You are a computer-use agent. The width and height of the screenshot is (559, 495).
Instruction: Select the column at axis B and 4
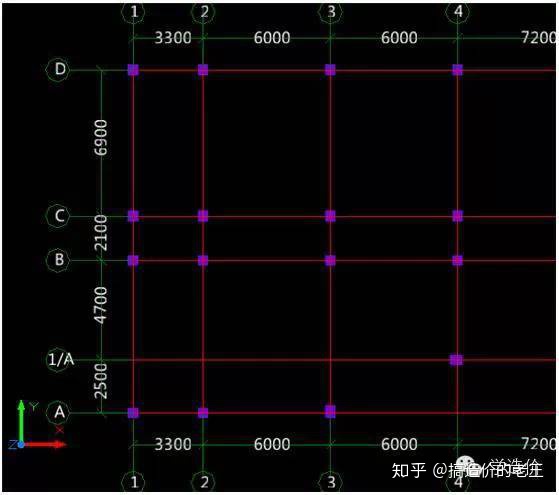point(458,261)
